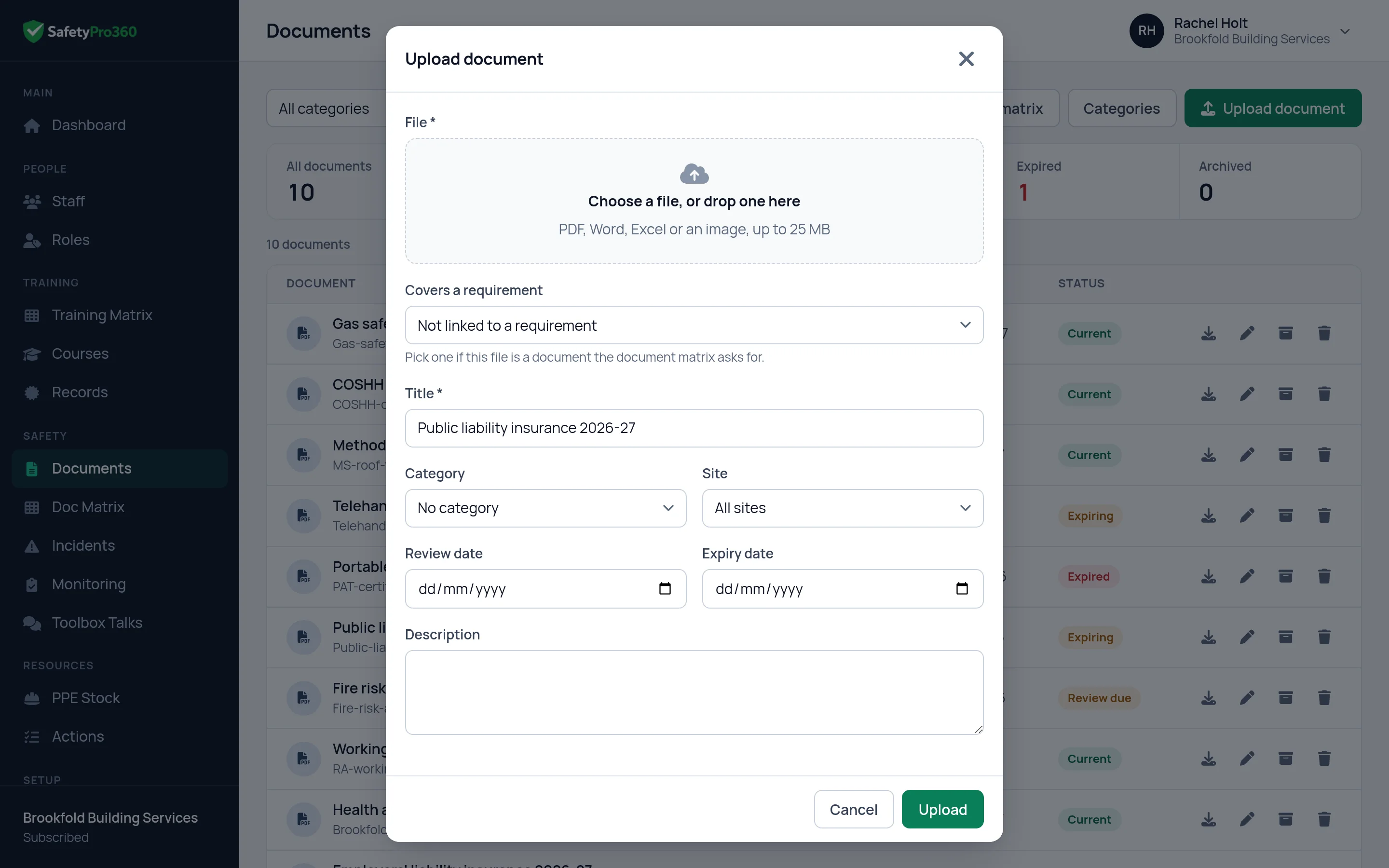Open the Categories button
1389x868 pixels.
click(x=1121, y=108)
